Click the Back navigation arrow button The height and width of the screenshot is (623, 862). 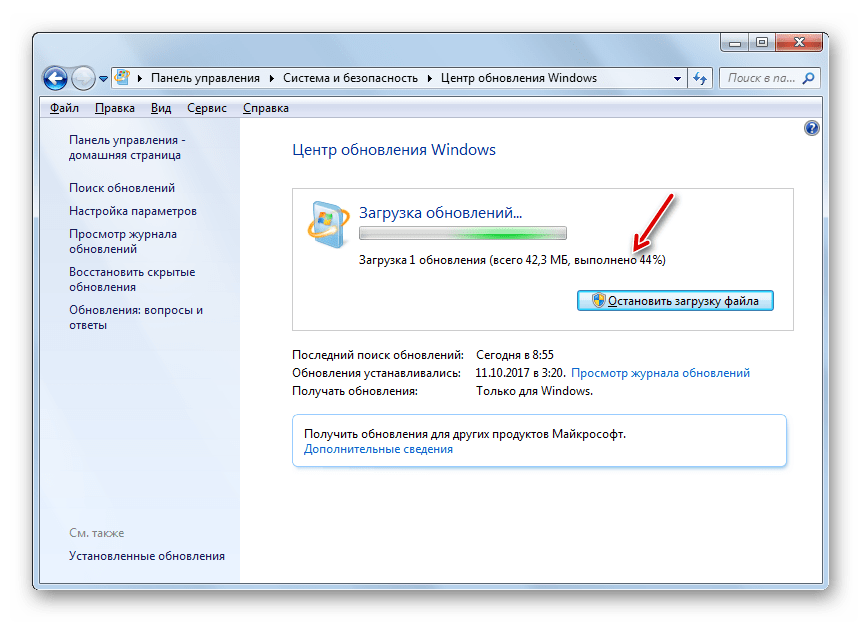(x=55, y=78)
